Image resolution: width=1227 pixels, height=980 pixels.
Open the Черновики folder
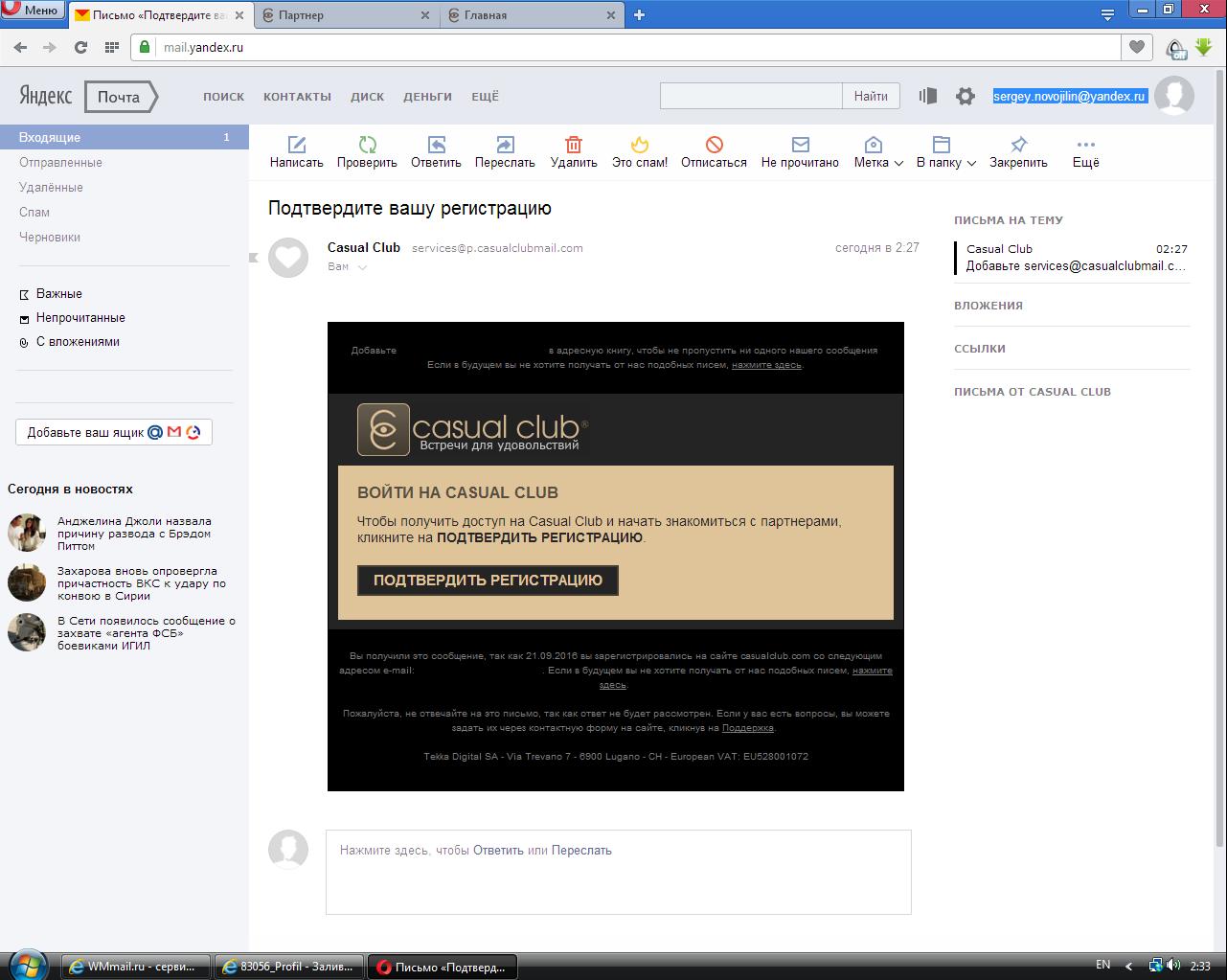[x=50, y=237]
